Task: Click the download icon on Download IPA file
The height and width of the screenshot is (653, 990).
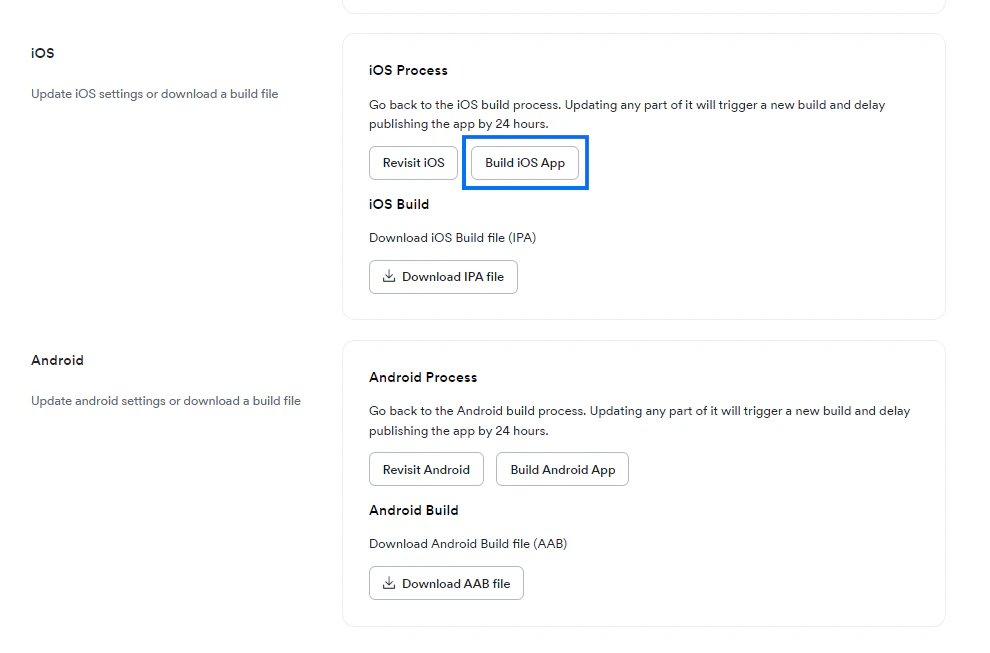Action: tap(388, 276)
